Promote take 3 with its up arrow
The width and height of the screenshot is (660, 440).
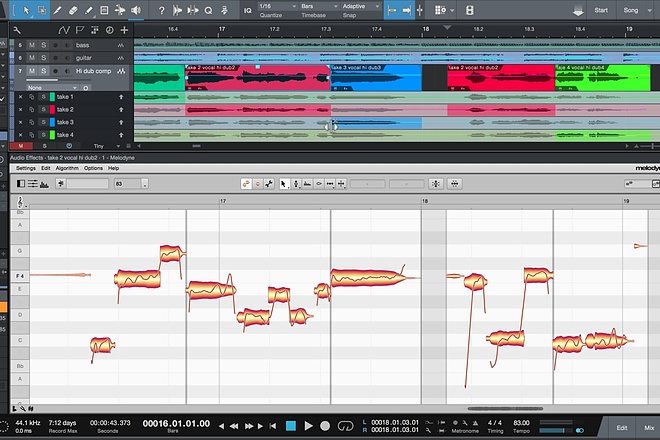tap(121, 122)
